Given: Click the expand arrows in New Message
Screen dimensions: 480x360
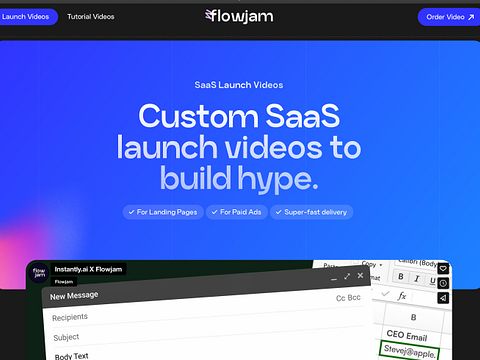Looking at the screenshot, I should pos(347,276).
